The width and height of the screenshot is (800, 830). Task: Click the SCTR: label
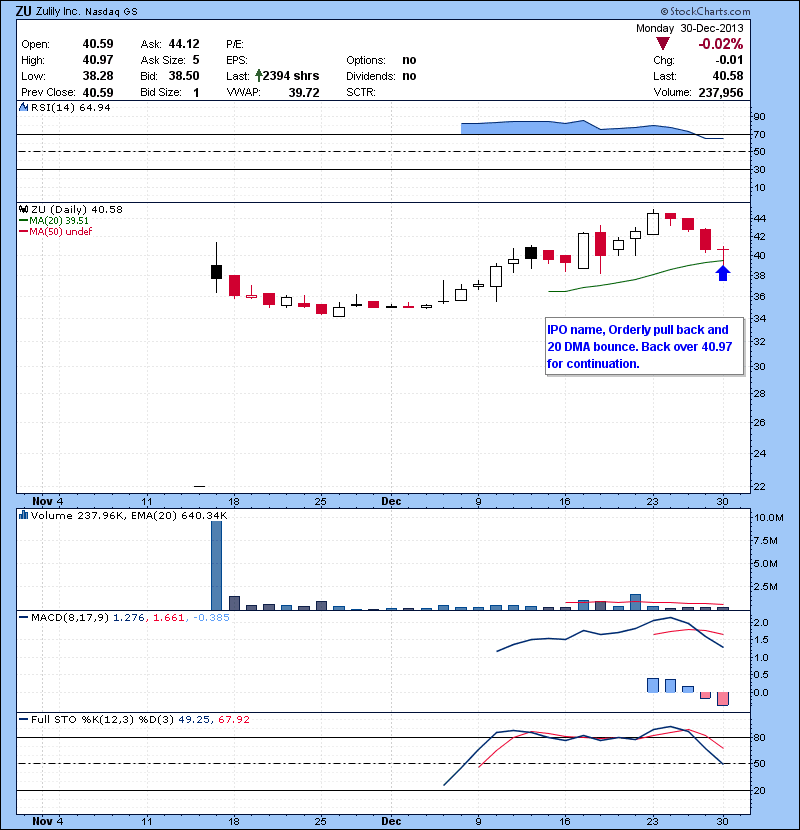361,92
